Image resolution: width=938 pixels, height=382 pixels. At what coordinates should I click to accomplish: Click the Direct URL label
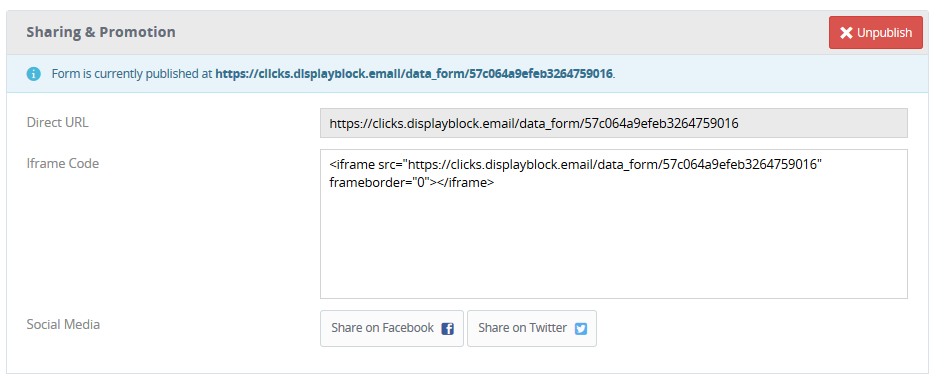(x=57, y=123)
